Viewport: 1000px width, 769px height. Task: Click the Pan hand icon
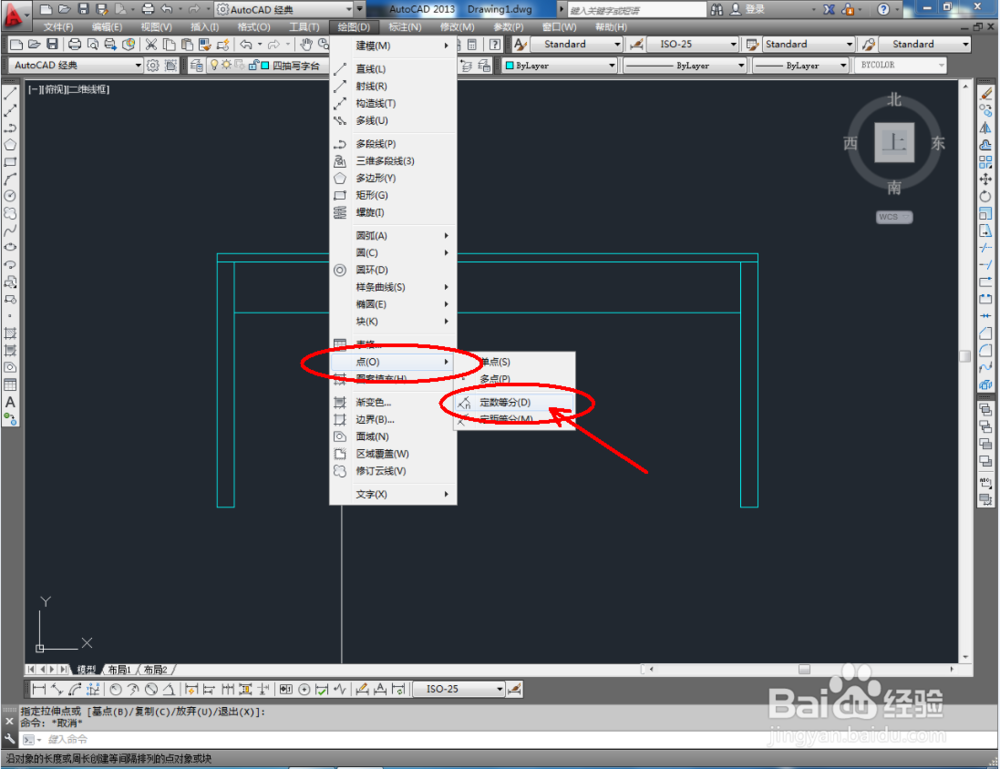[307, 44]
